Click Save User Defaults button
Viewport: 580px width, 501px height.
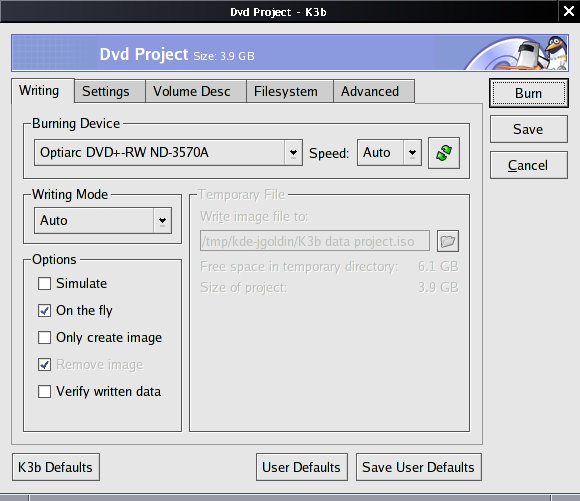[418, 467]
